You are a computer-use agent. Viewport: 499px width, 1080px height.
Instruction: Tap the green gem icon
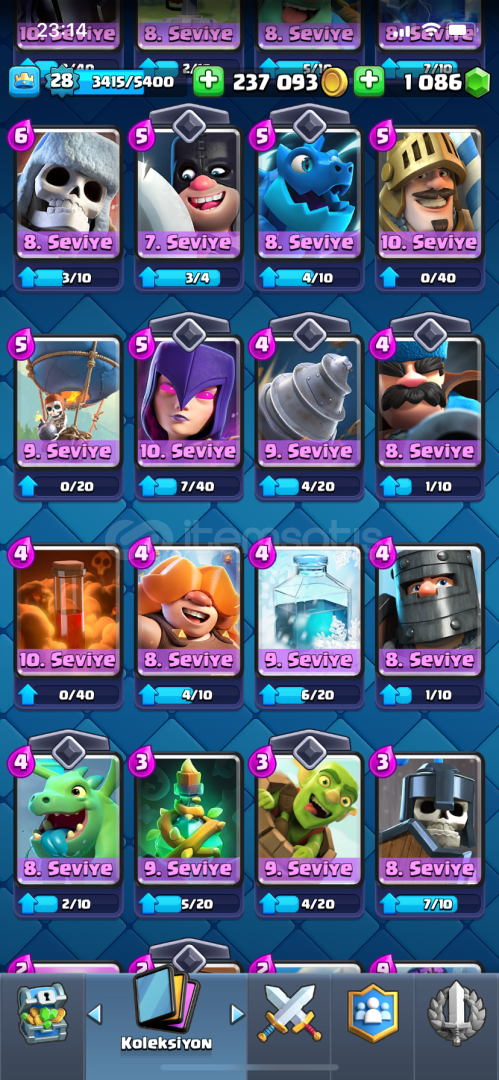[476, 83]
